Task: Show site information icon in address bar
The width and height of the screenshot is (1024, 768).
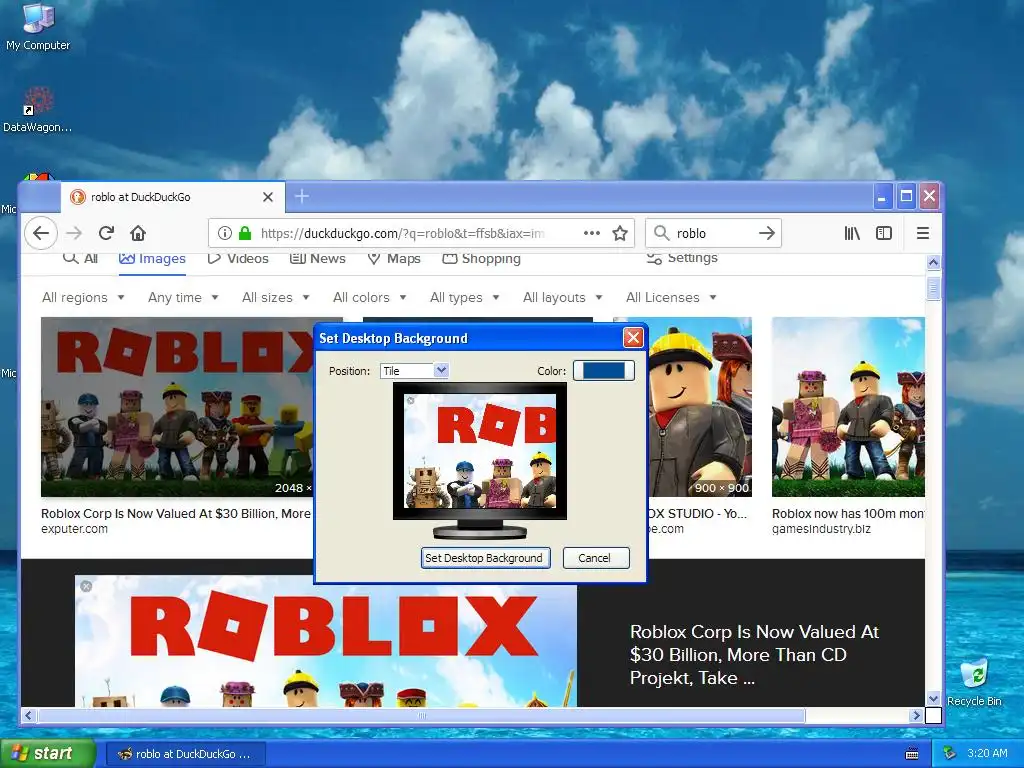Action: (x=224, y=233)
